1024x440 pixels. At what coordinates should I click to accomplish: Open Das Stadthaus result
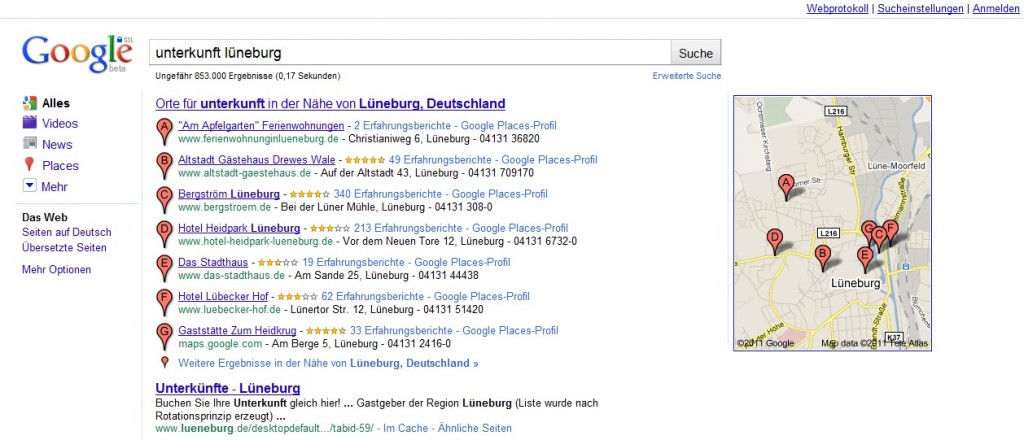click(x=213, y=262)
